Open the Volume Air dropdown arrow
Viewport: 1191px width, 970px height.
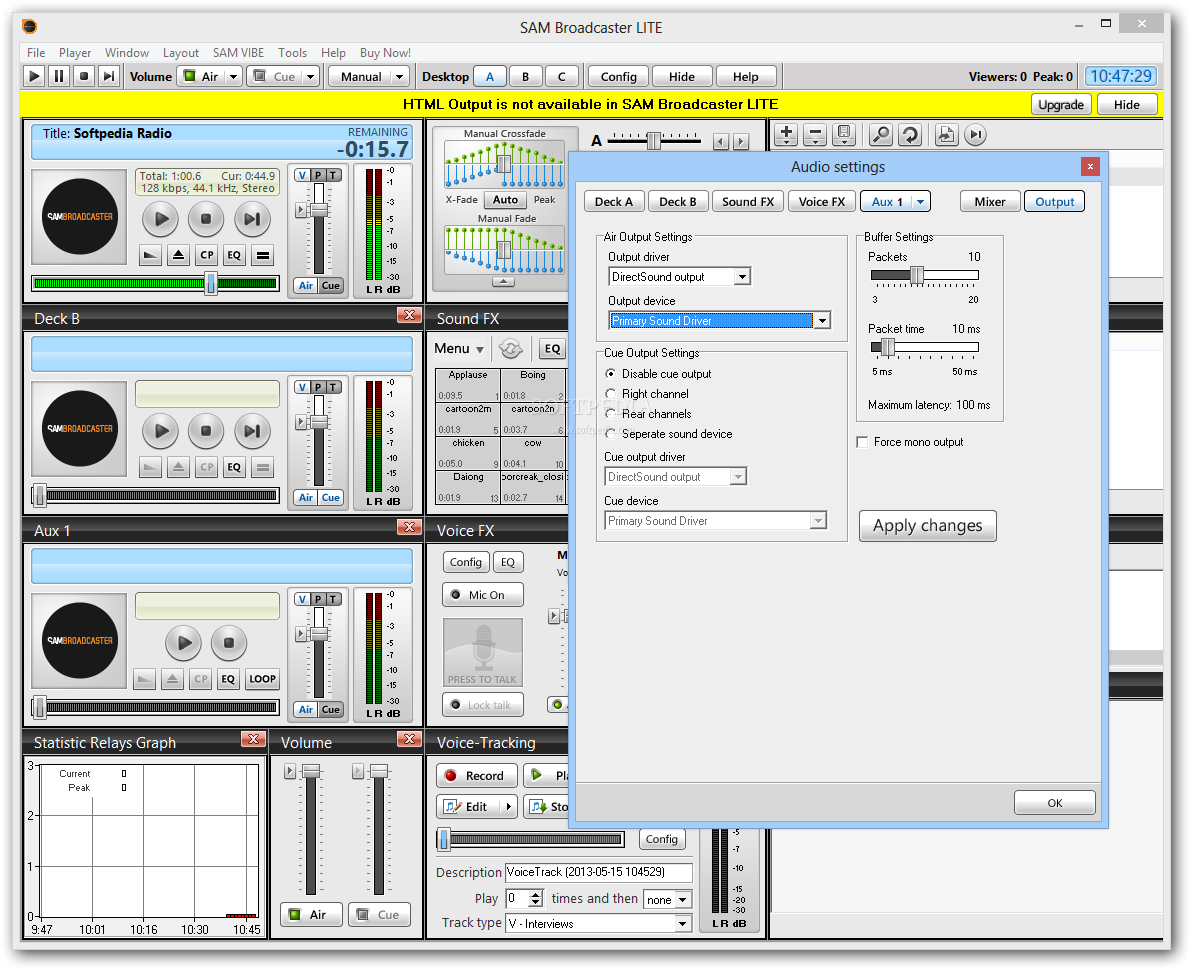coord(233,77)
